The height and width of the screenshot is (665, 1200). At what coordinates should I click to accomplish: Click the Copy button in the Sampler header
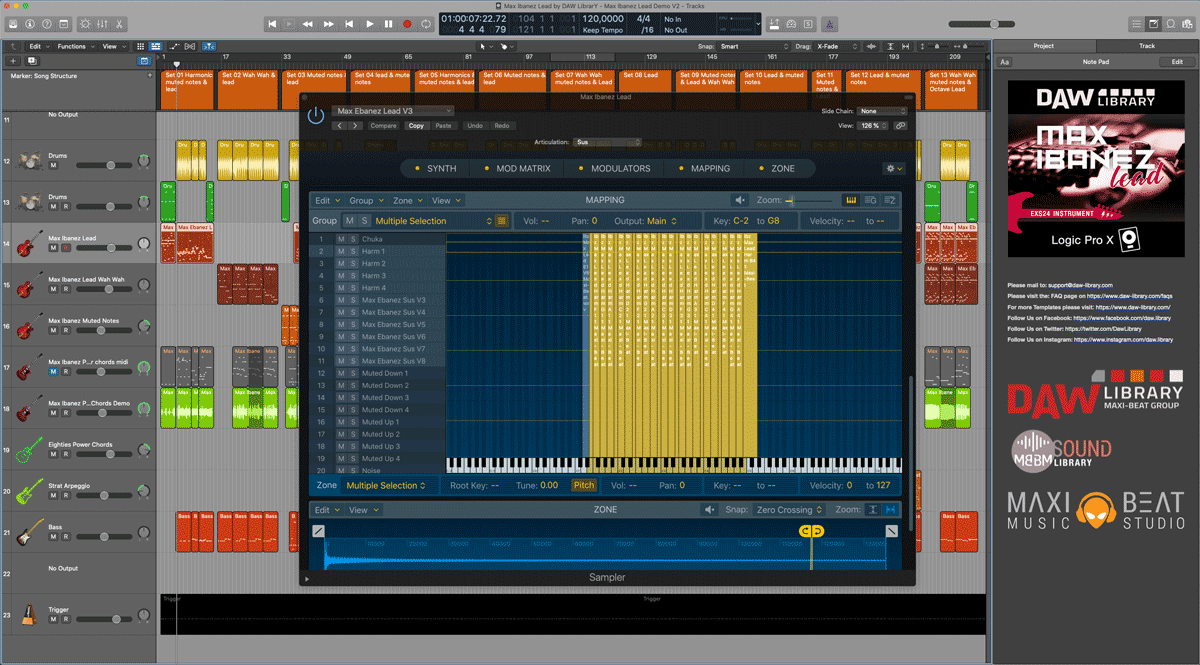pos(416,126)
